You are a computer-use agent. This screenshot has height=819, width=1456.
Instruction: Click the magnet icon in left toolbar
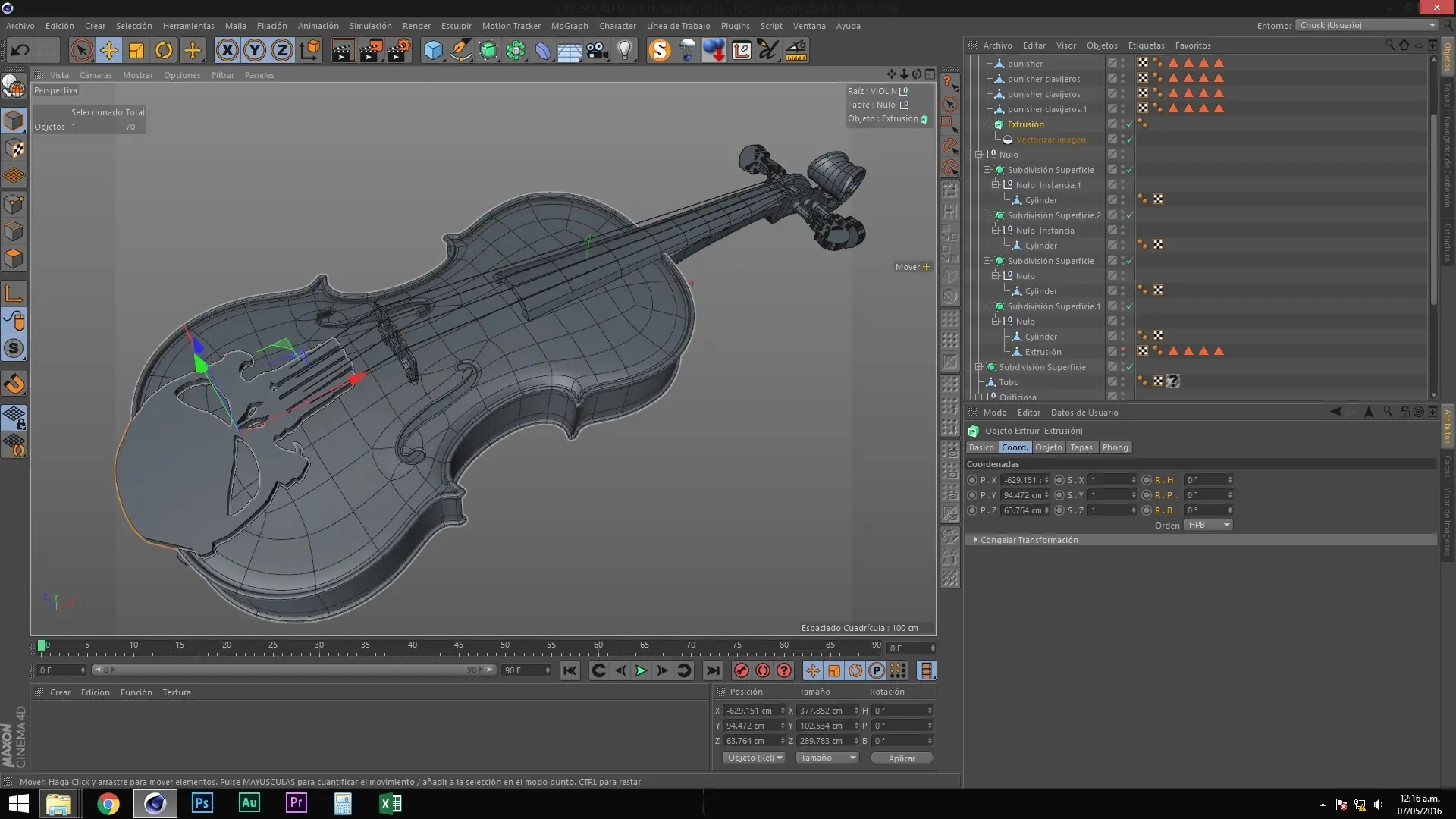point(14,383)
